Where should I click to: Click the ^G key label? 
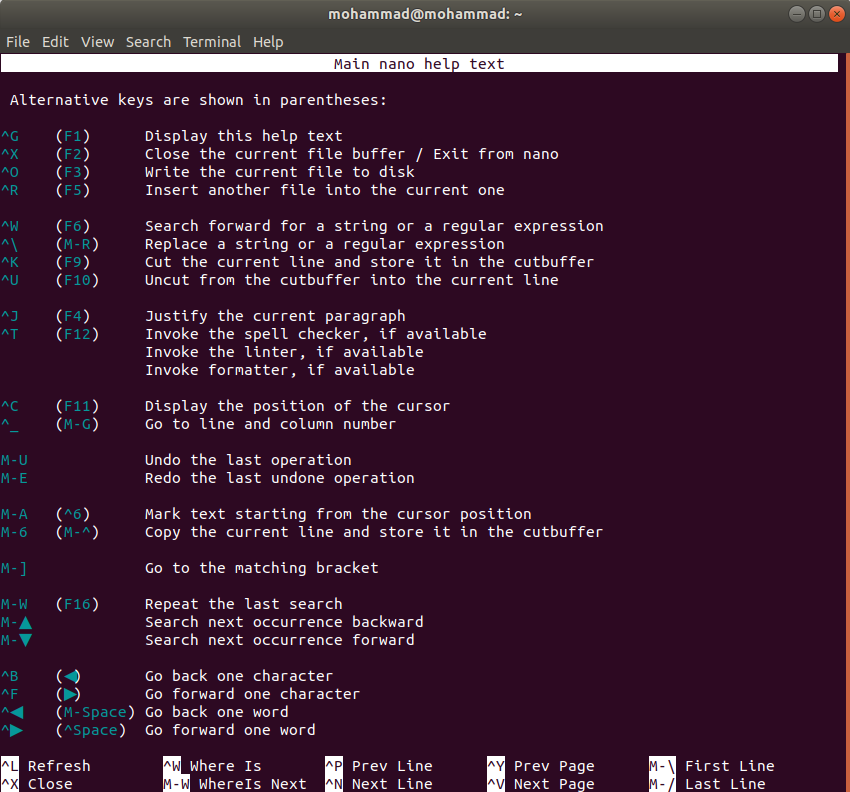(x=10, y=136)
